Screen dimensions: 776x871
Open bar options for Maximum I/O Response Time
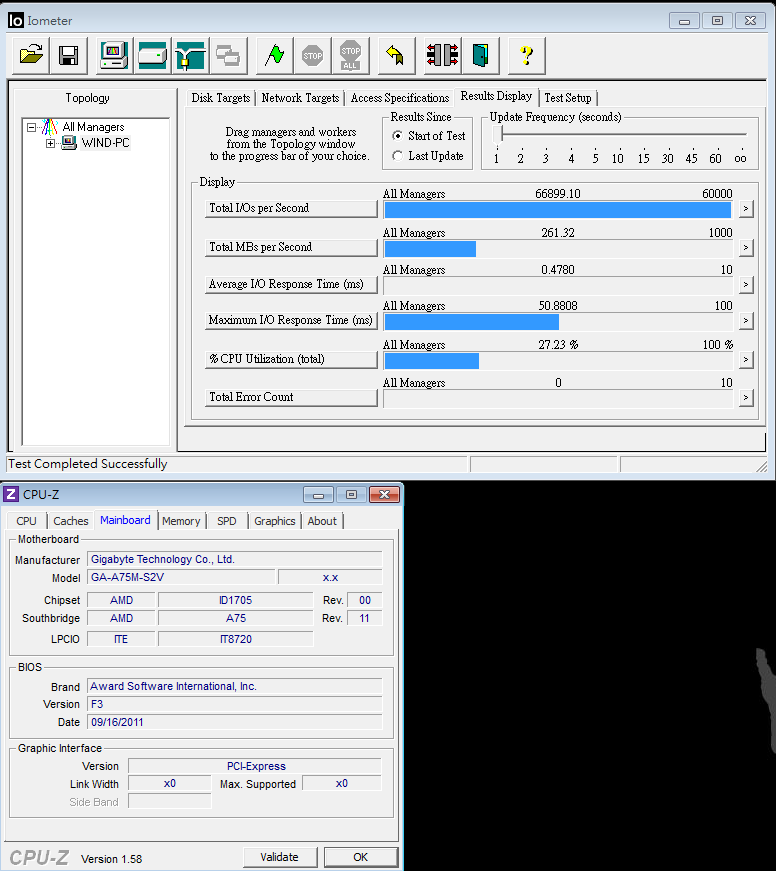pyautogui.click(x=746, y=321)
